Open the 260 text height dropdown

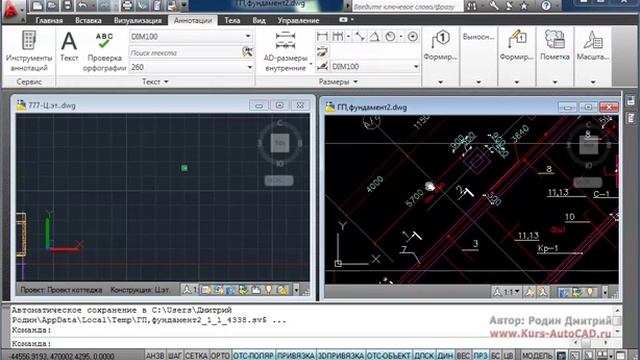(249, 67)
